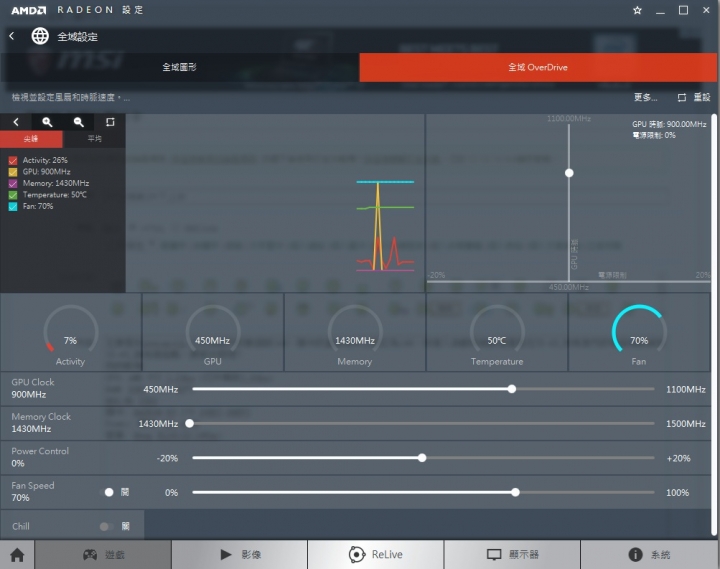This screenshot has width=720, height=569.
Task: Click the 重設 reset button
Action: pyautogui.click(x=702, y=97)
